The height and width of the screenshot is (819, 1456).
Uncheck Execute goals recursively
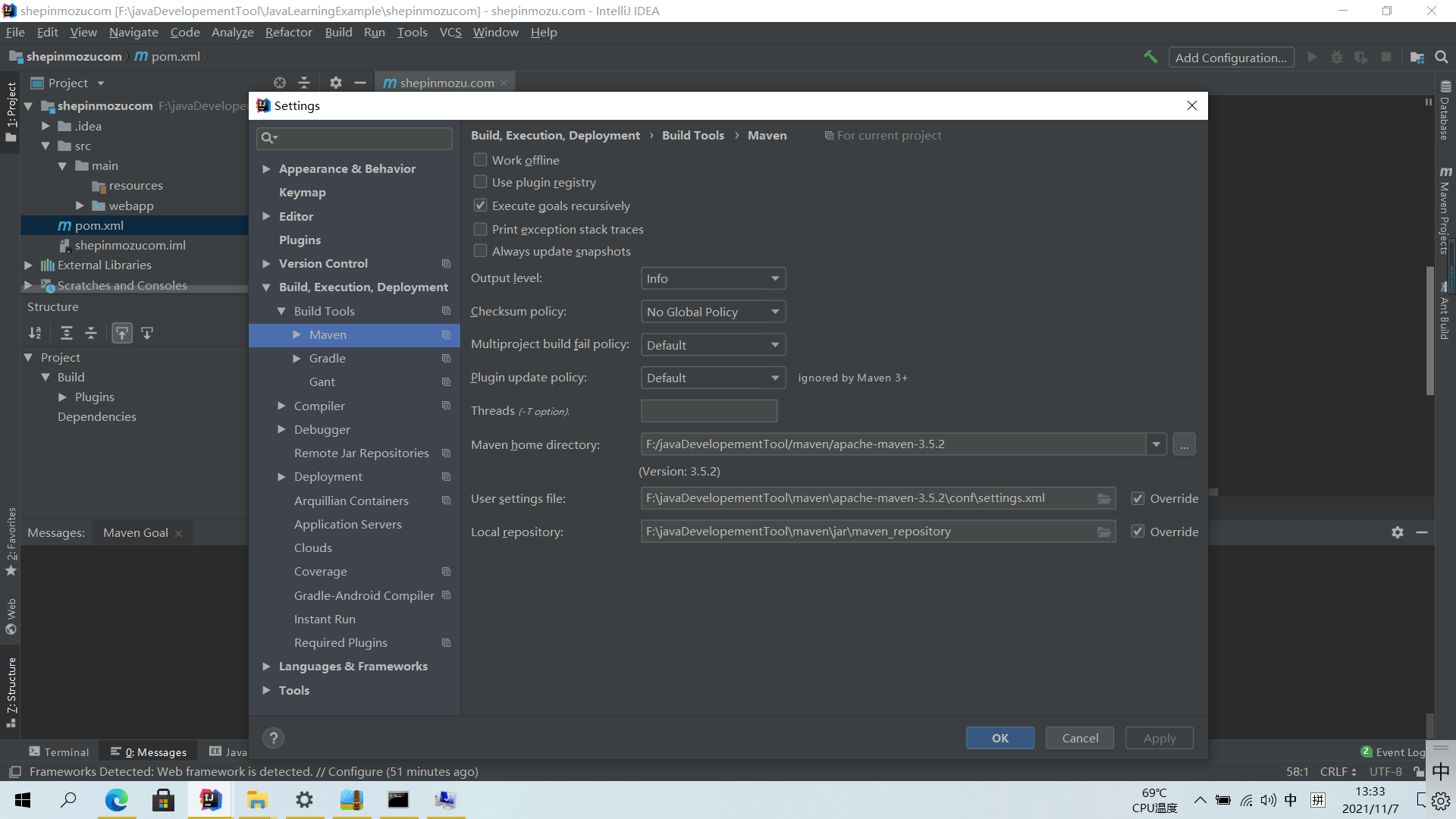480,206
